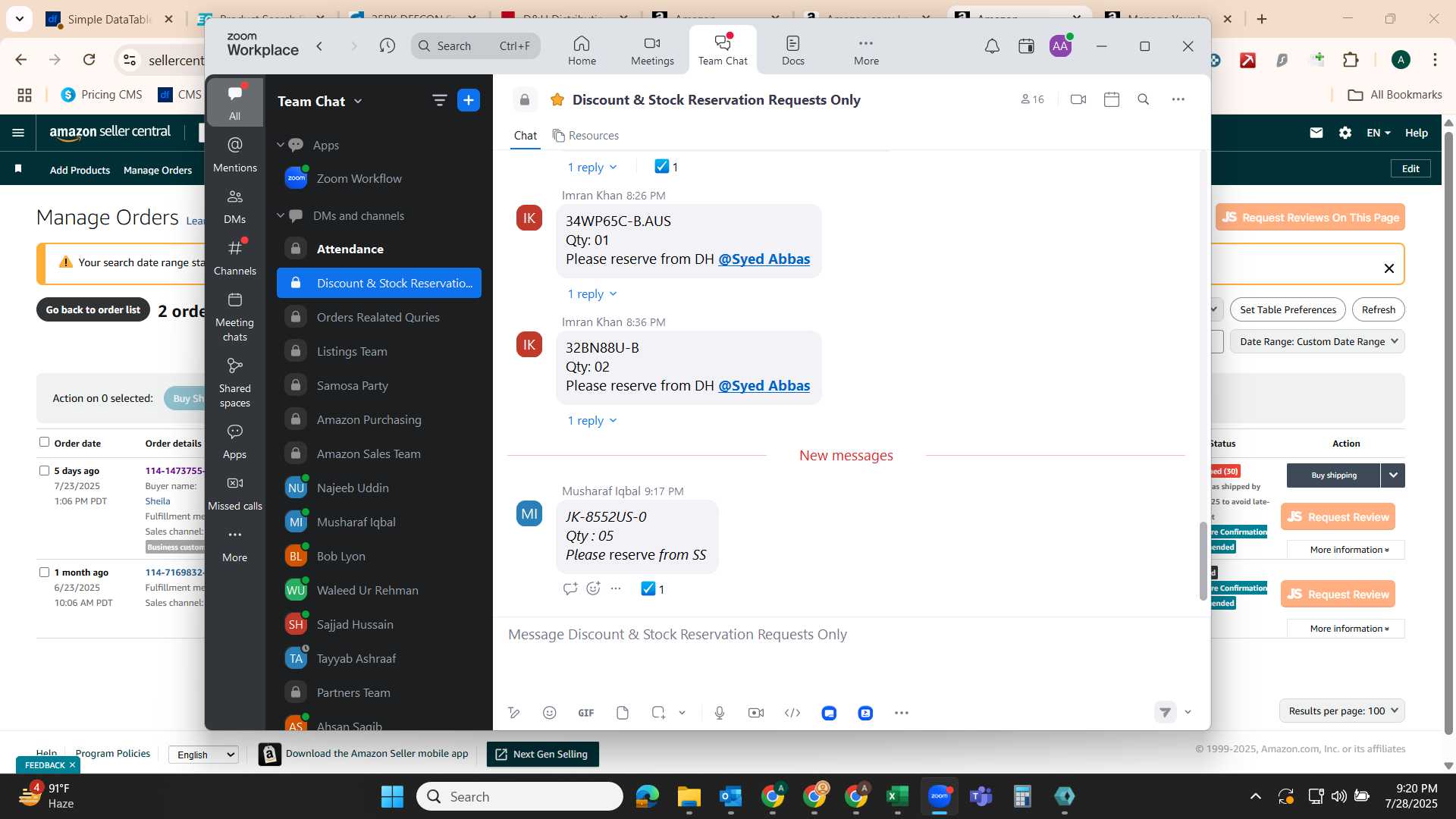Image resolution: width=1456 pixels, height=819 pixels.
Task: Toggle checkmark reaction on Musharaf's message
Action: click(x=653, y=588)
